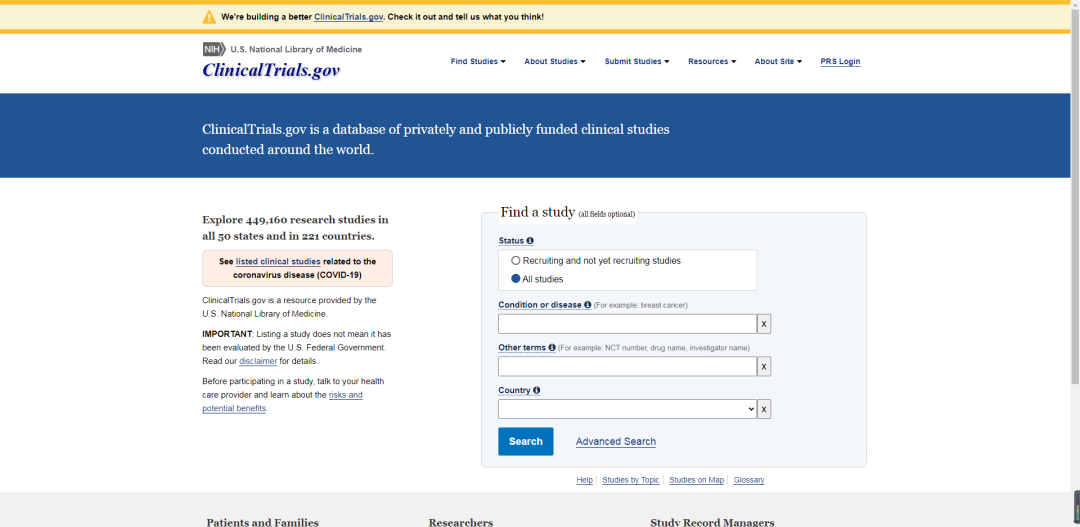Open the ClinicalTrials.gov home logo

271,70
